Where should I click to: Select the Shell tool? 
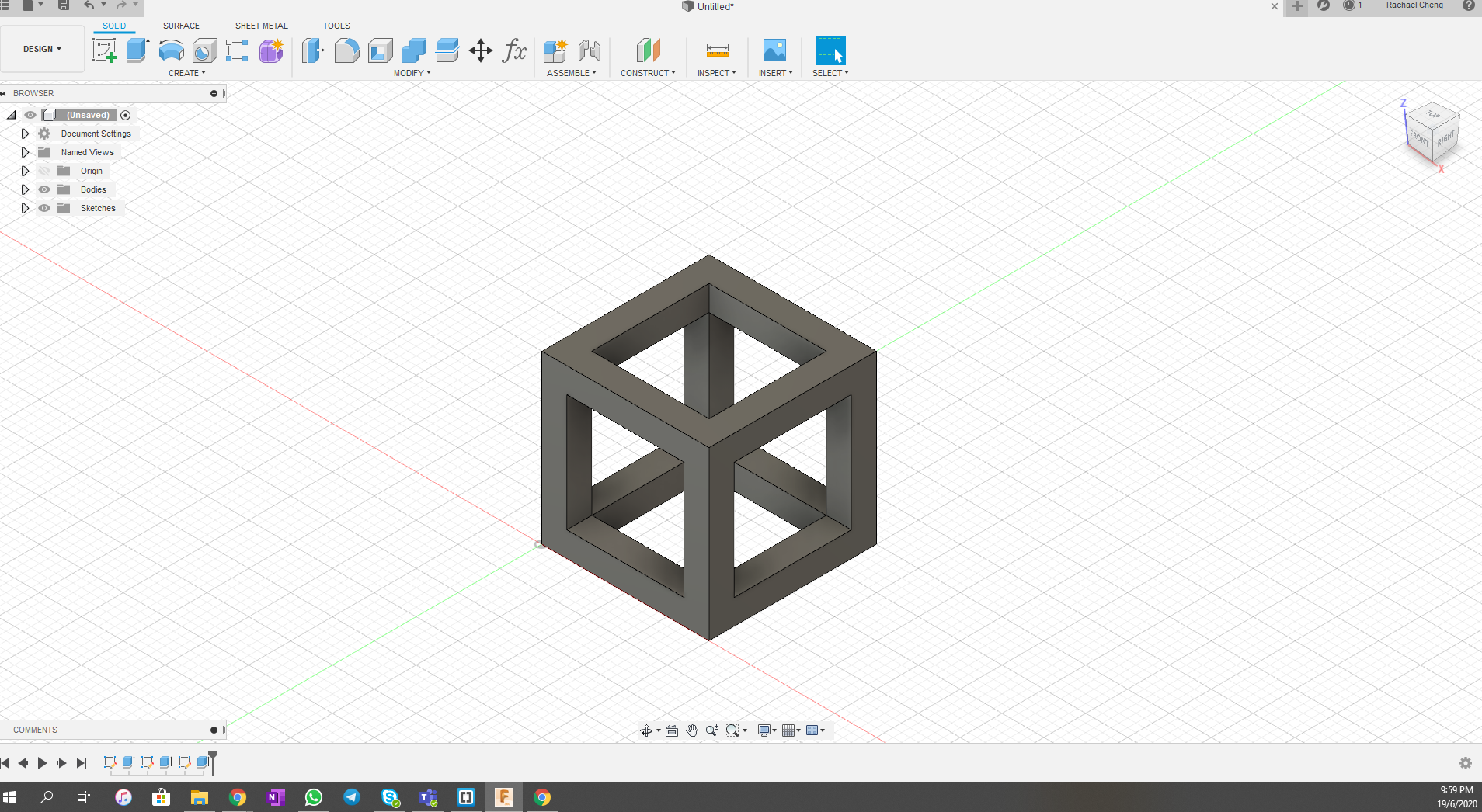tap(380, 50)
